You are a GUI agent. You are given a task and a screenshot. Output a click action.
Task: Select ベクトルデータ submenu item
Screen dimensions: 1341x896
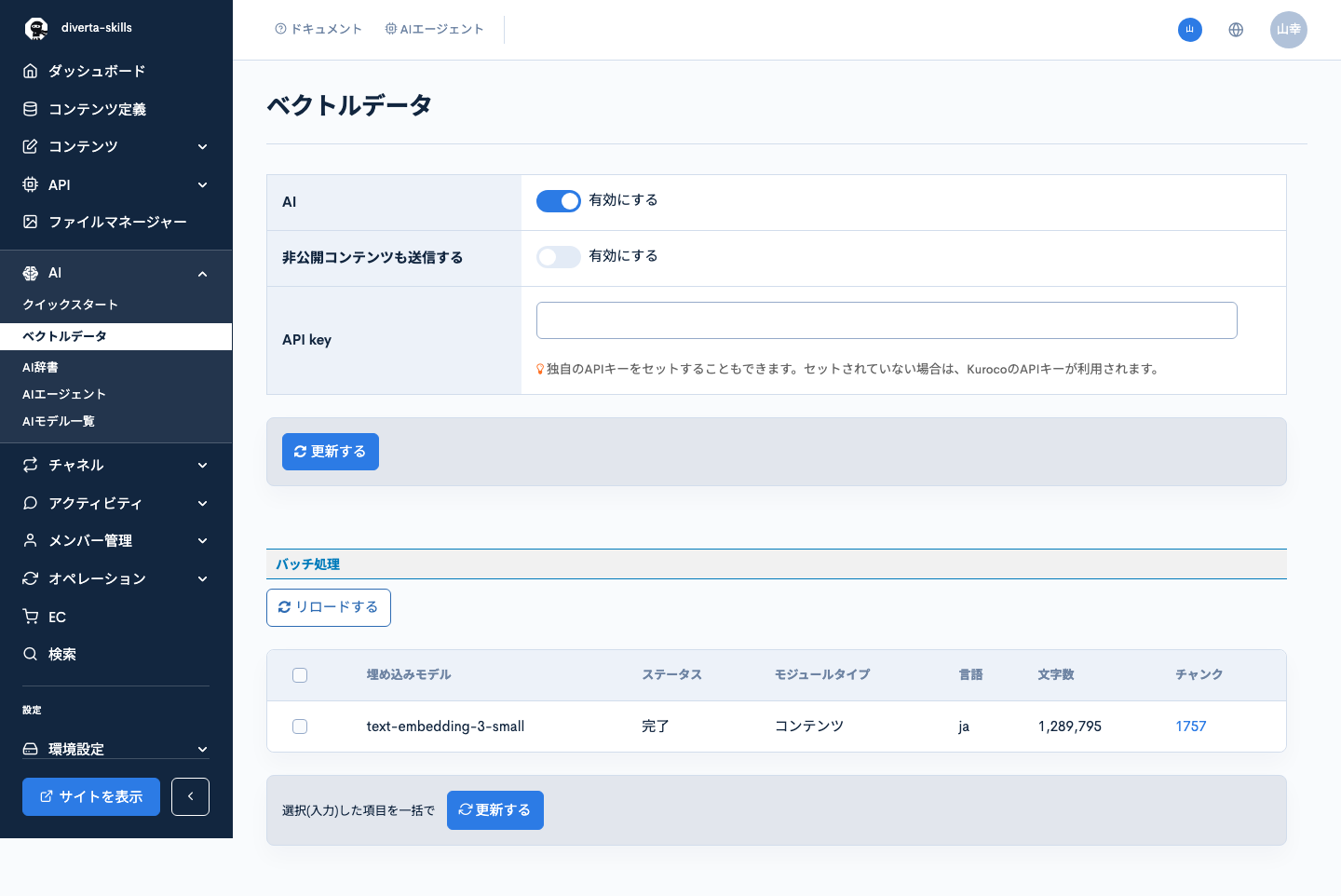coord(115,336)
